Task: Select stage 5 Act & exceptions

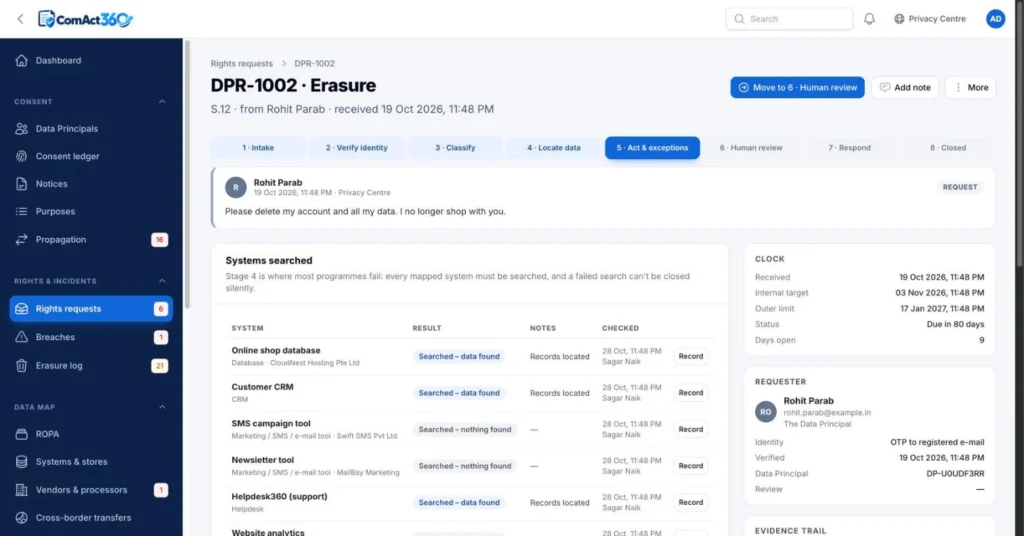Action: (652, 148)
